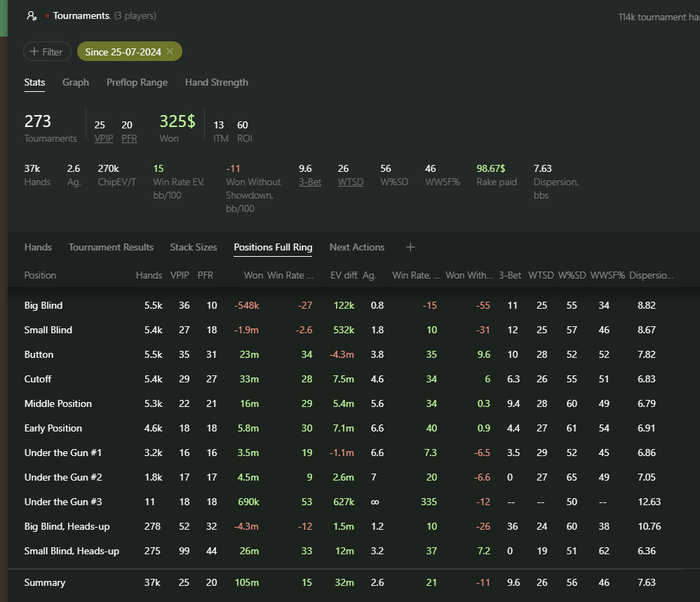
Task: Click the 270k ChipEV/T stat
Action: [x=108, y=168]
